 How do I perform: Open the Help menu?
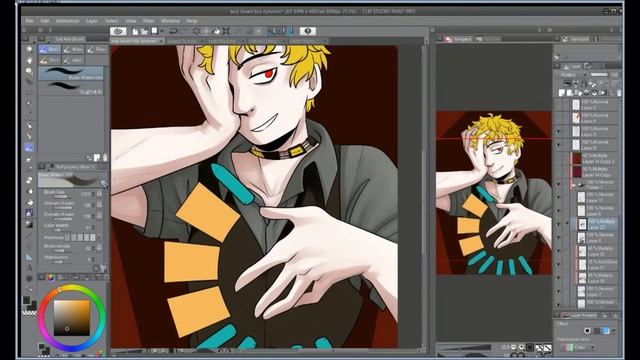tap(192, 20)
